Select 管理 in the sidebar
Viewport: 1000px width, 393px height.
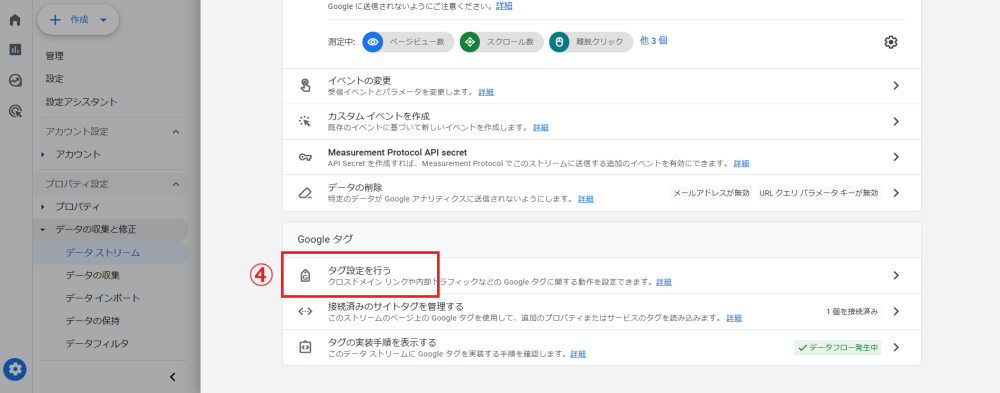click(55, 56)
